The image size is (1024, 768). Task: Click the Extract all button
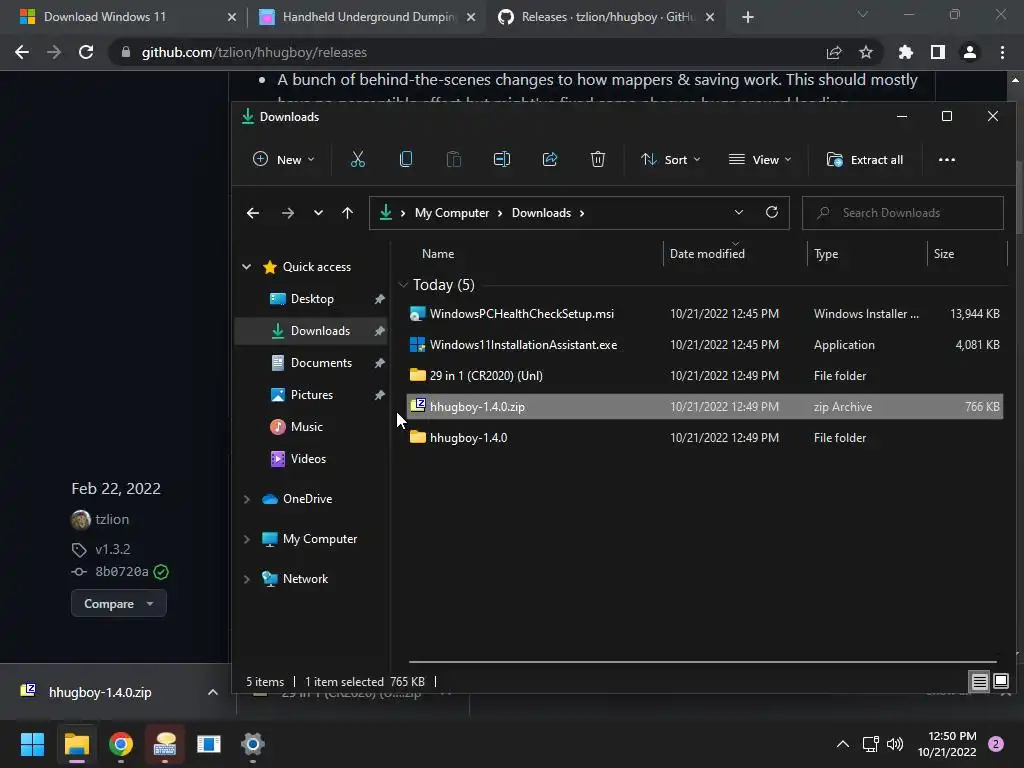(865, 159)
